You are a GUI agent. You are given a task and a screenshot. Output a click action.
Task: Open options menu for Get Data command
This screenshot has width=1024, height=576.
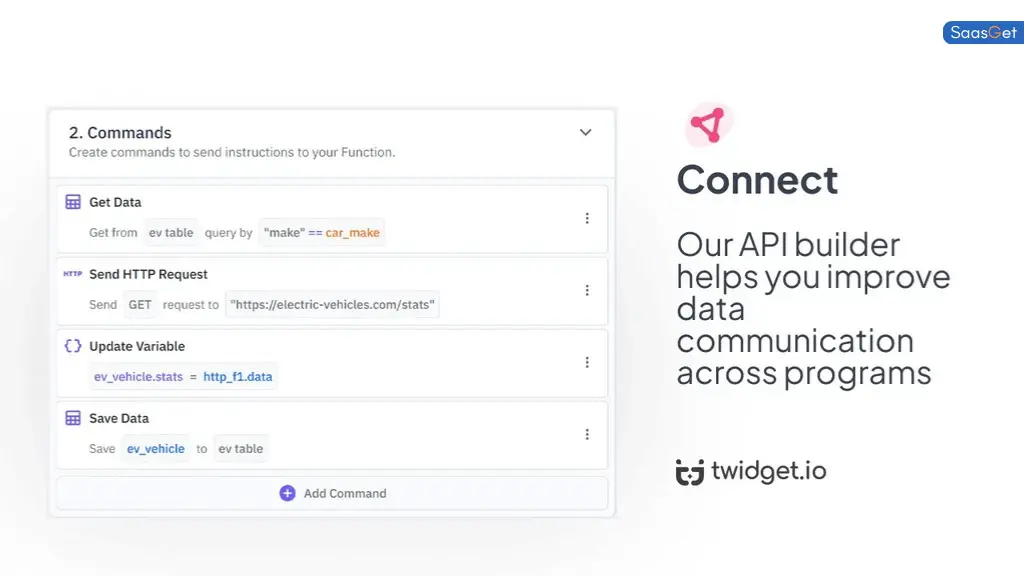[x=587, y=218]
